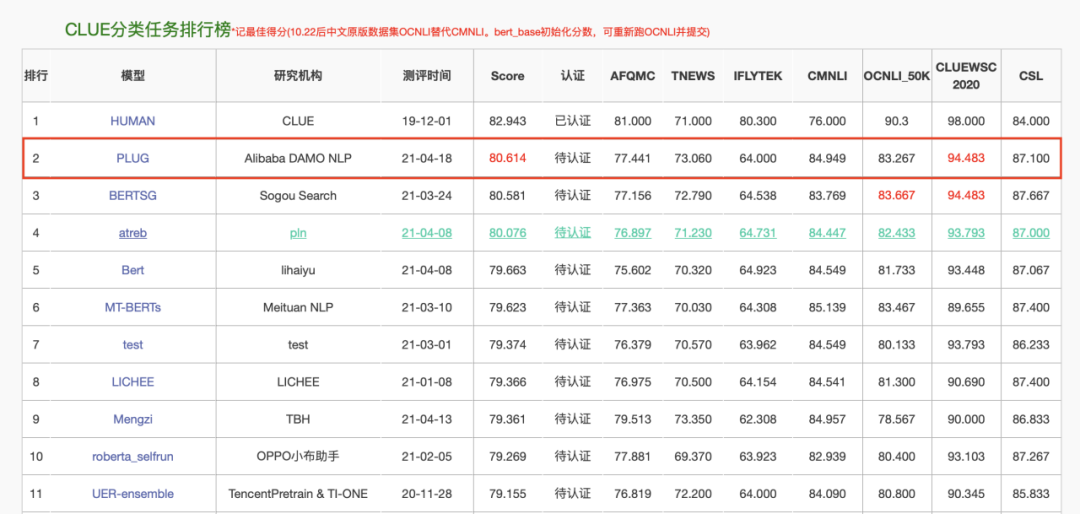Open the LICHEE model link

133,382
